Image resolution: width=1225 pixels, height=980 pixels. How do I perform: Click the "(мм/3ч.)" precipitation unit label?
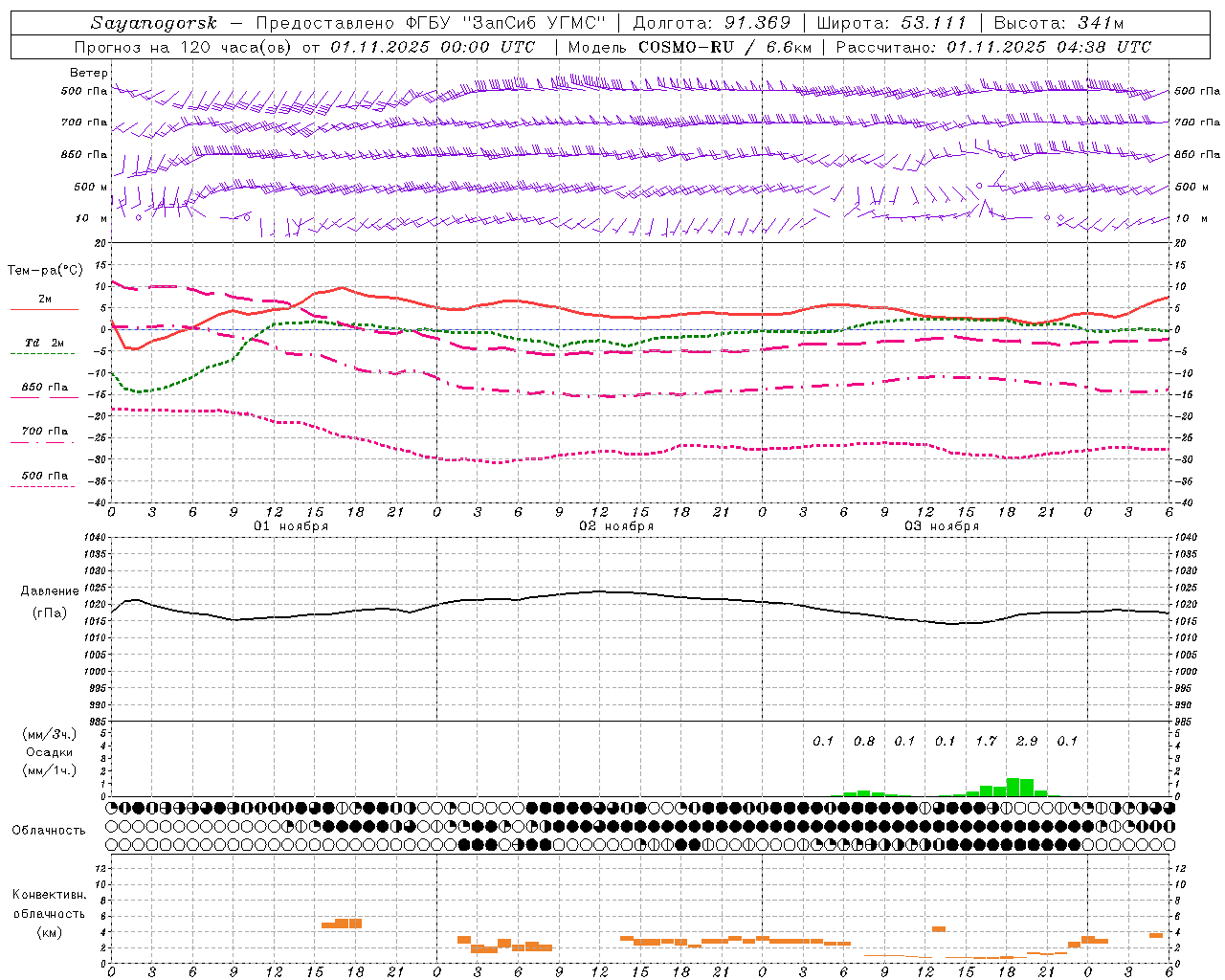(x=50, y=734)
